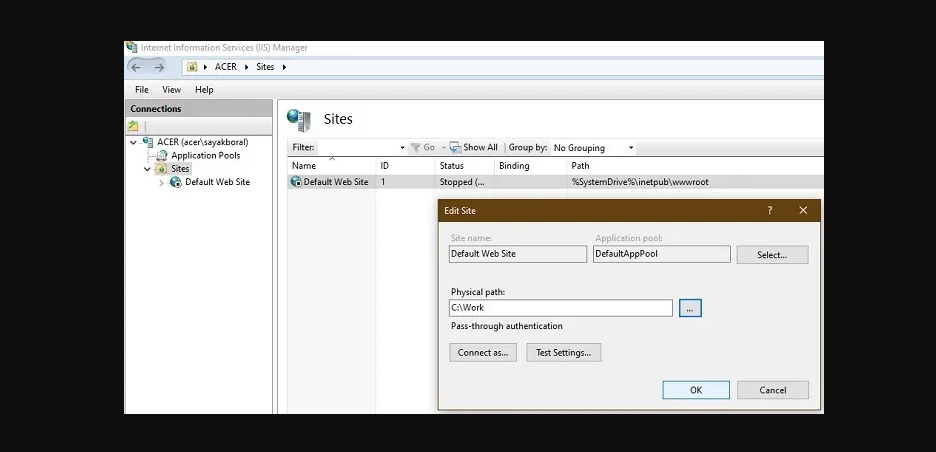Open the View menu
The height and width of the screenshot is (452, 936).
[x=171, y=90]
